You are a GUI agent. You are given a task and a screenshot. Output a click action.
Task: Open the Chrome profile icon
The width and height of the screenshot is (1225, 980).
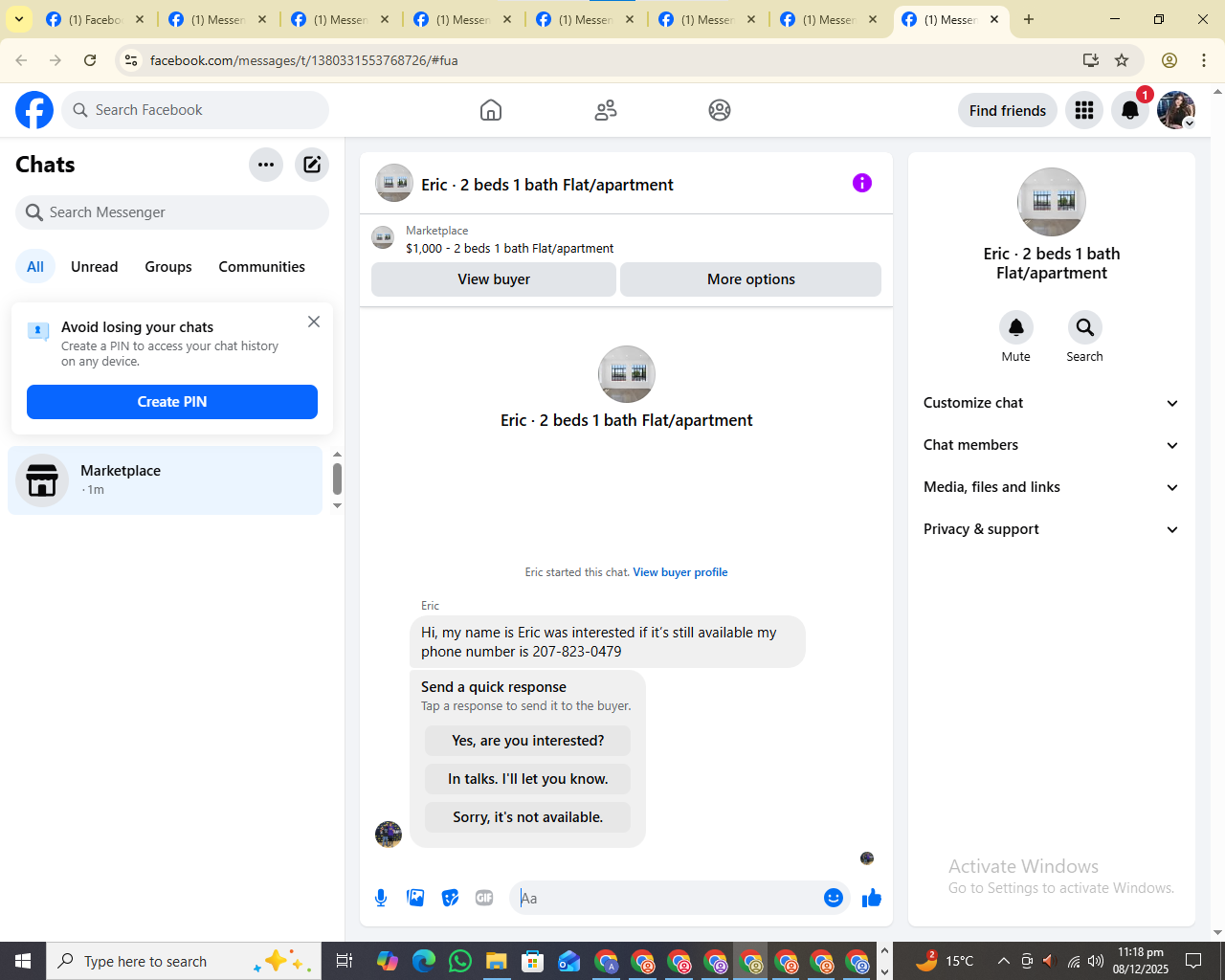pyautogui.click(x=1169, y=60)
